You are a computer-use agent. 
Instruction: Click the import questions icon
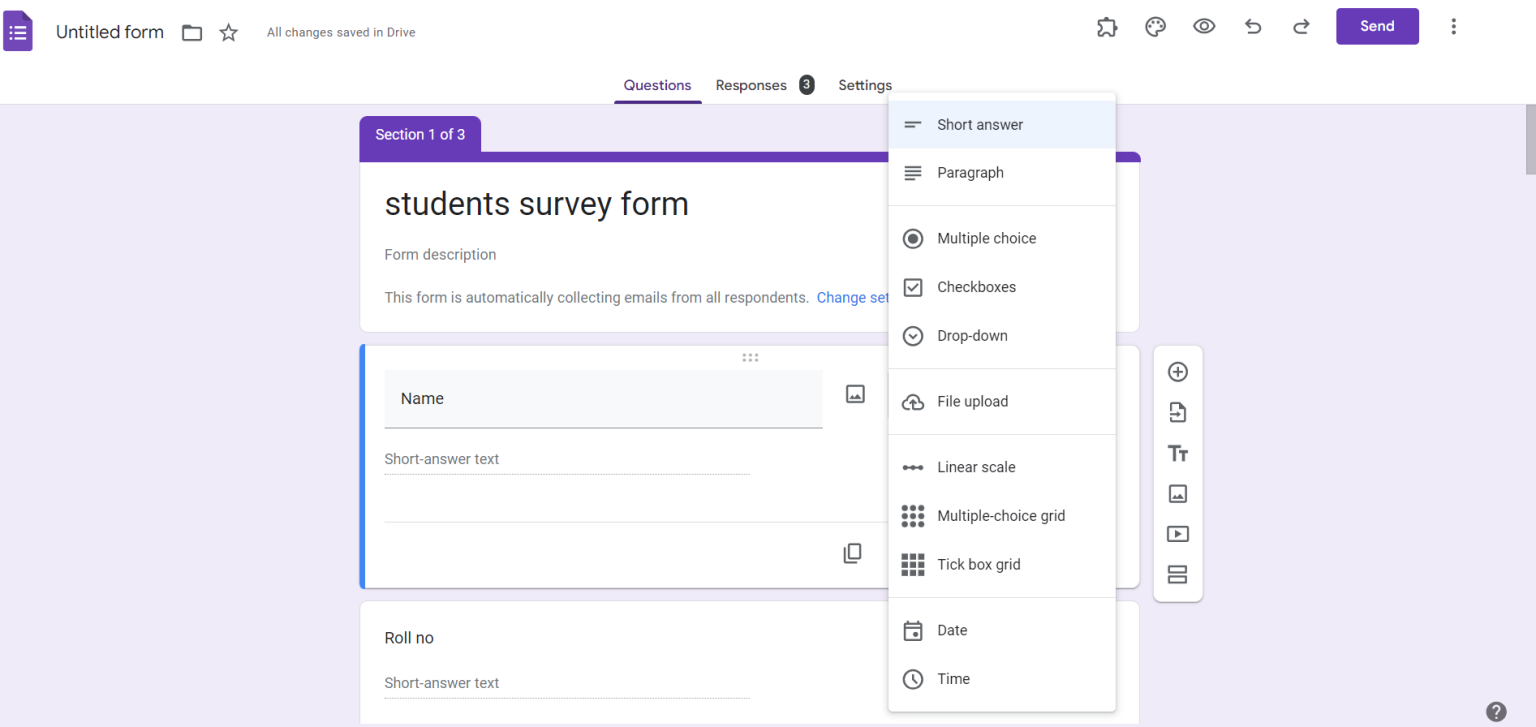point(1178,412)
